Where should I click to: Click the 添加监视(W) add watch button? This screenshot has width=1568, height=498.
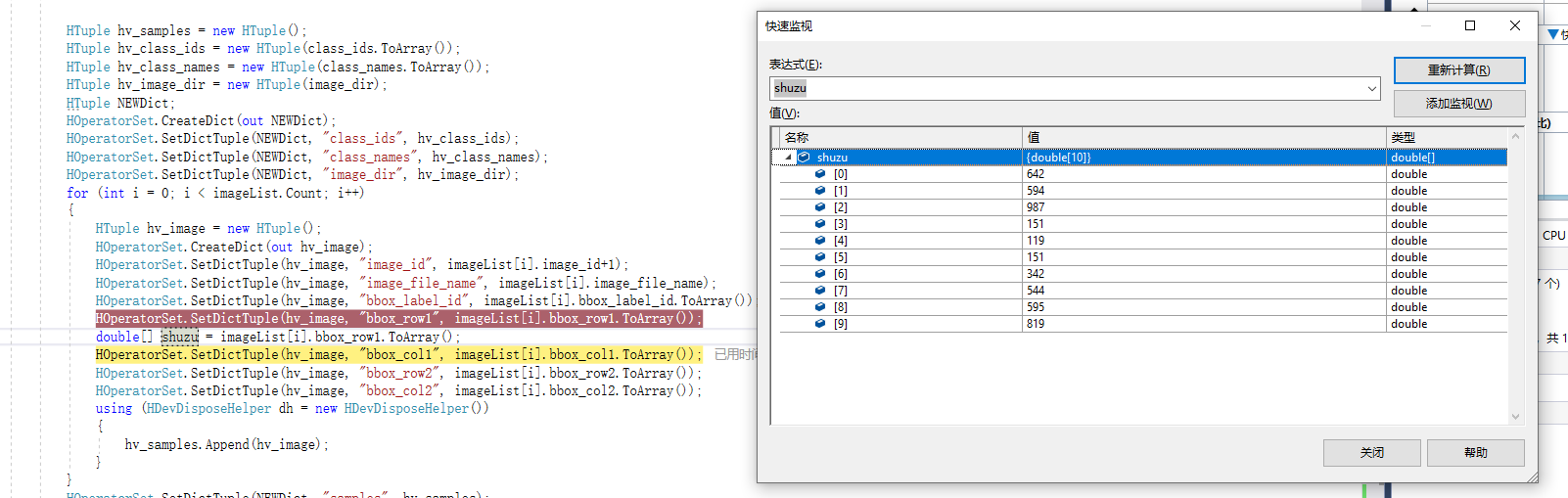point(1458,104)
